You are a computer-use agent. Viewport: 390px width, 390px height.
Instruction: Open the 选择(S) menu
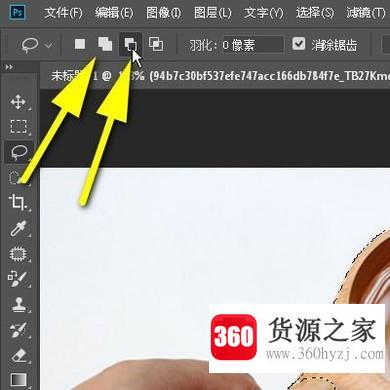pyautogui.click(x=315, y=13)
